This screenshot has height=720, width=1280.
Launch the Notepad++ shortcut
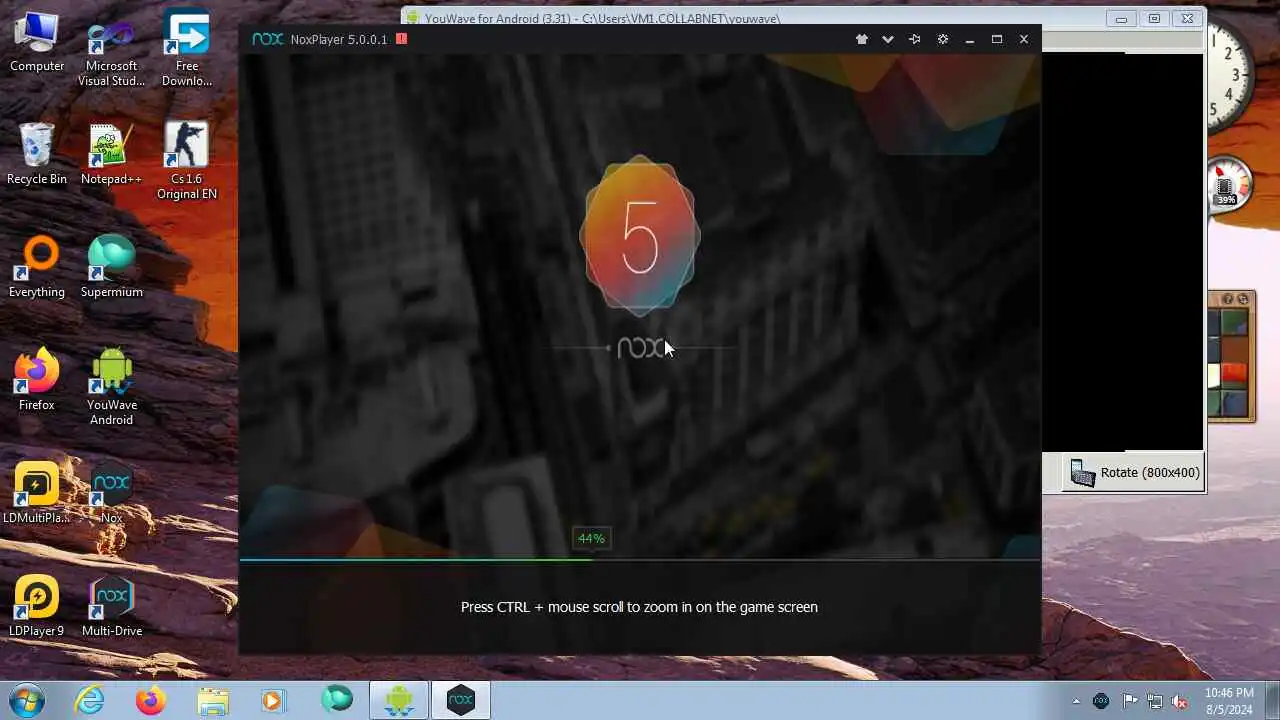tap(112, 154)
